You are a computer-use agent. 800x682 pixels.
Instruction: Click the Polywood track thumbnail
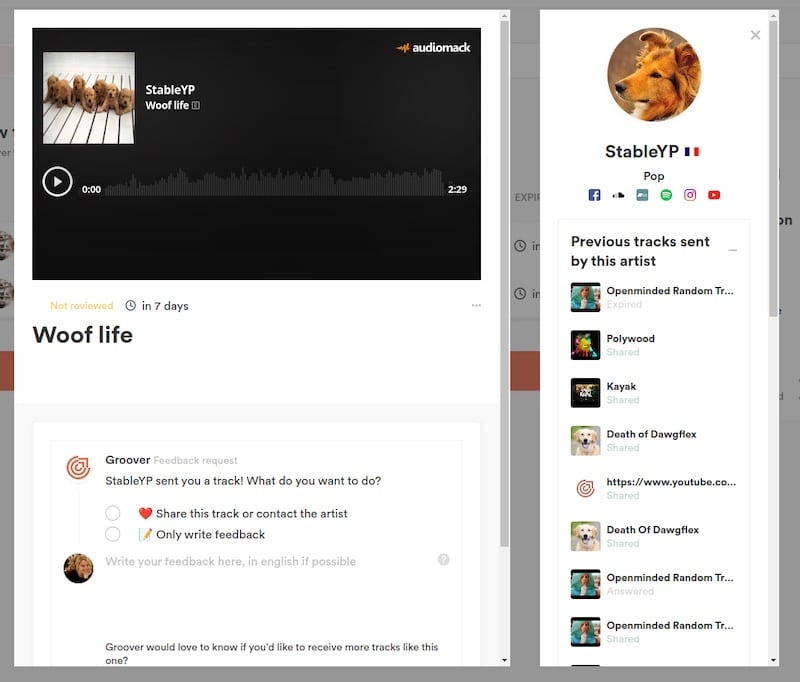click(586, 345)
